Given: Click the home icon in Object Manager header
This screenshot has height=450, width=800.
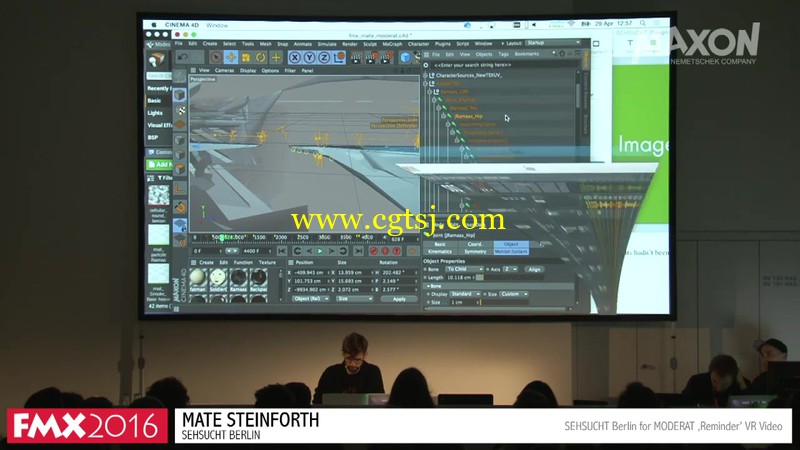Looking at the screenshot, I should tap(562, 54).
